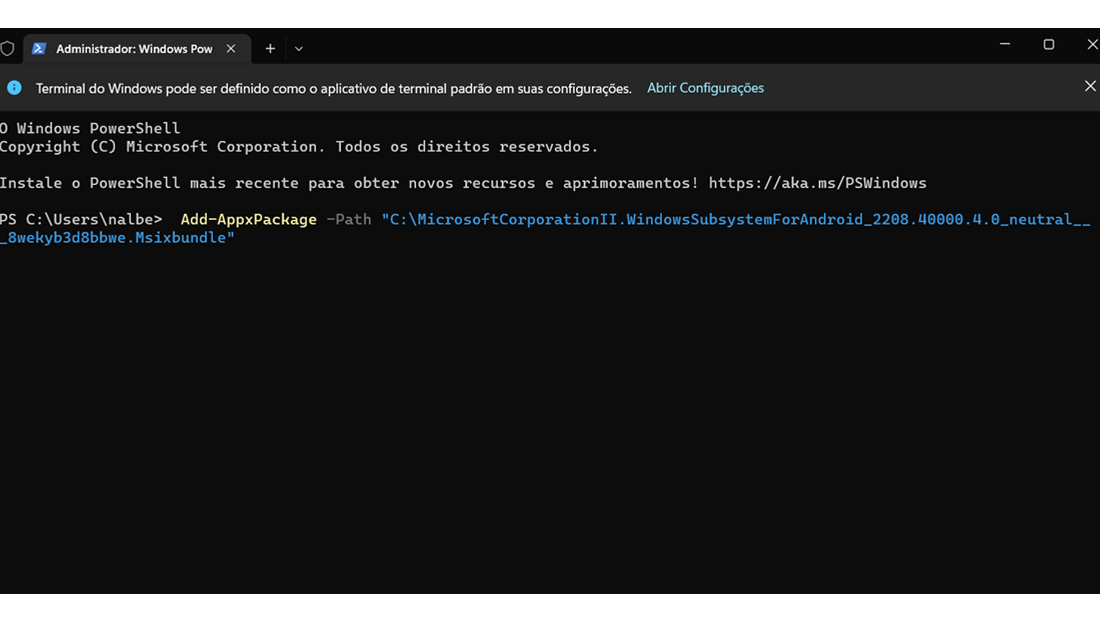
Task: Click the -Path parameter in command
Action: 349,220
